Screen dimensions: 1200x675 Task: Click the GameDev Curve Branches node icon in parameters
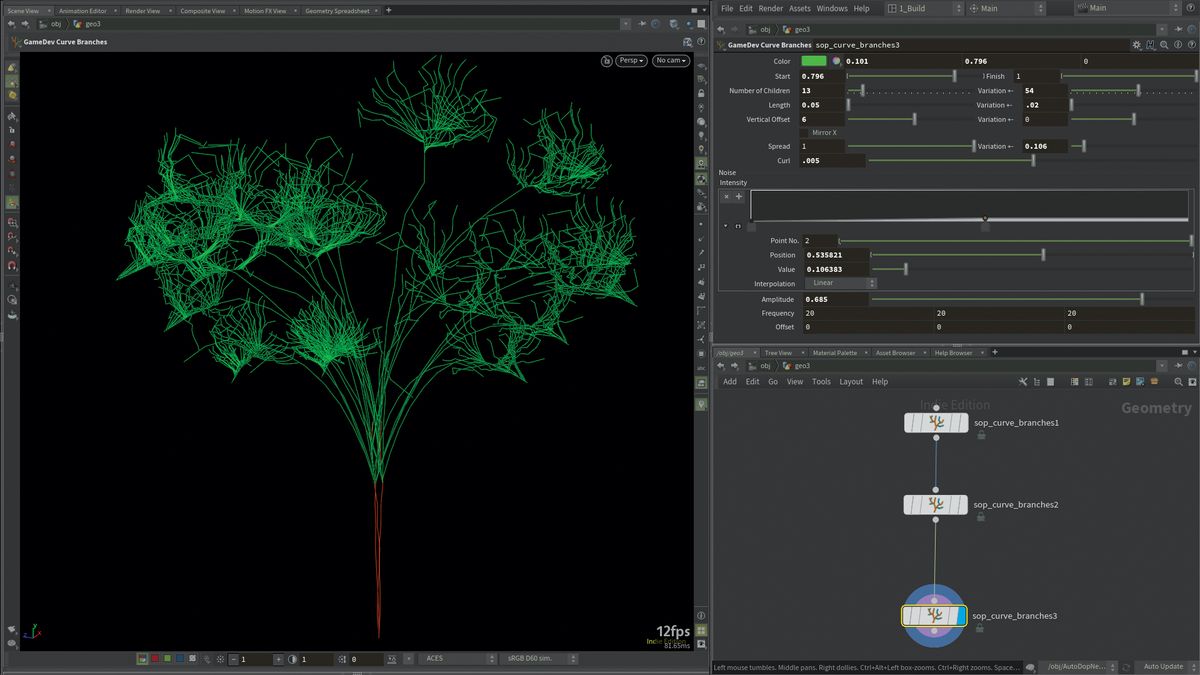point(719,45)
